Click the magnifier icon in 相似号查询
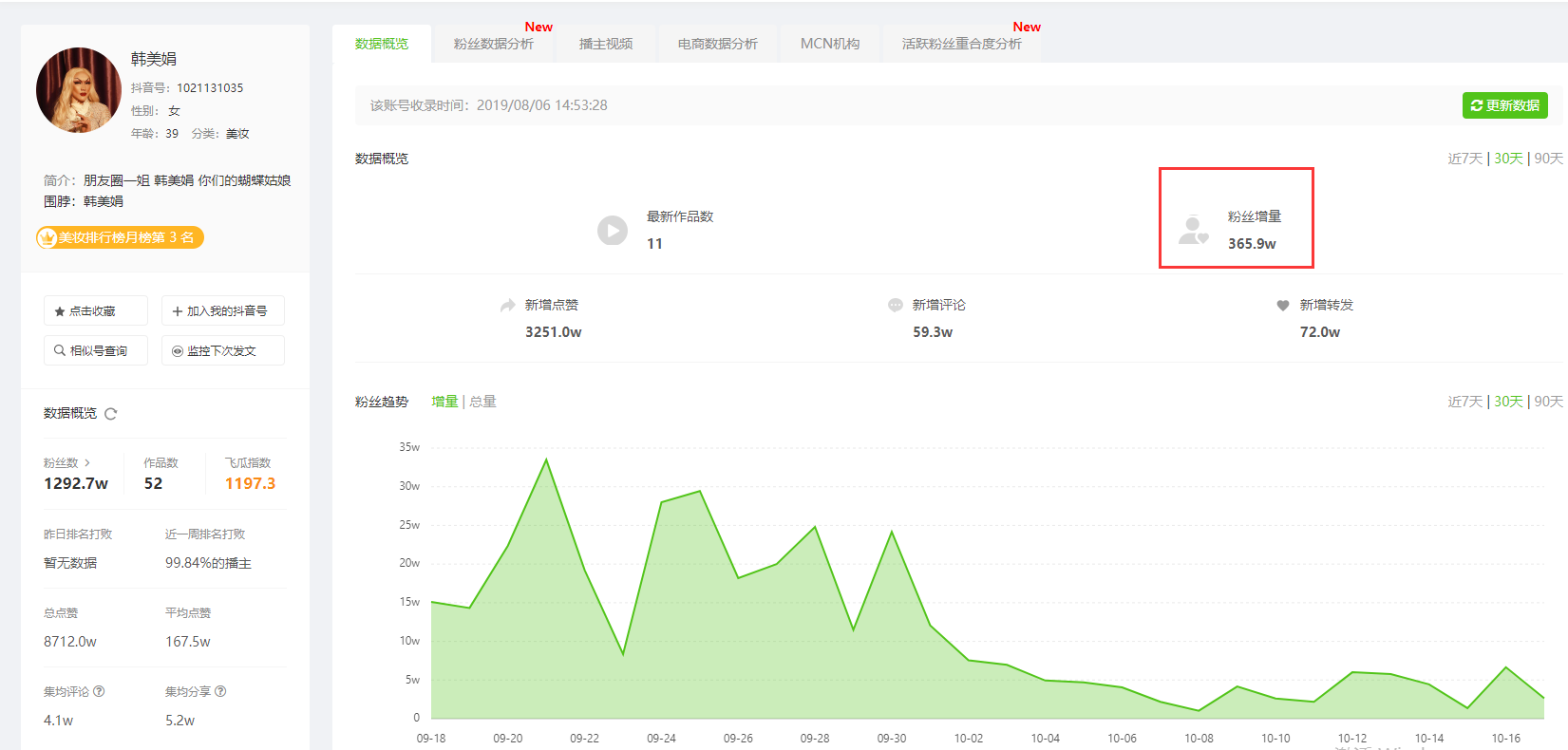This screenshot has width=1568, height=750. pyautogui.click(x=60, y=350)
